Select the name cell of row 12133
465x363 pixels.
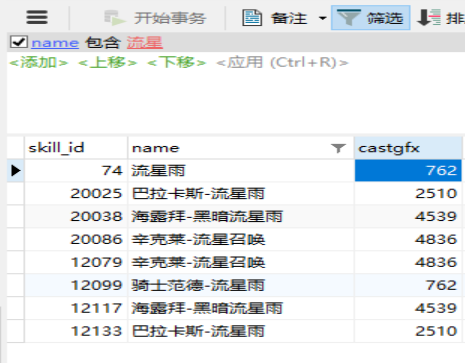click(x=241, y=331)
